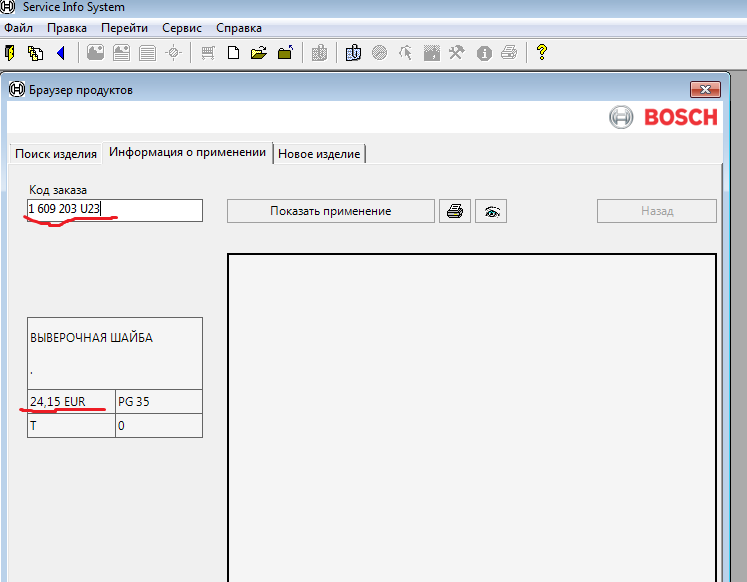Click the round info icon in toolbar
Viewport: 747px width, 582px height.
coord(484,53)
